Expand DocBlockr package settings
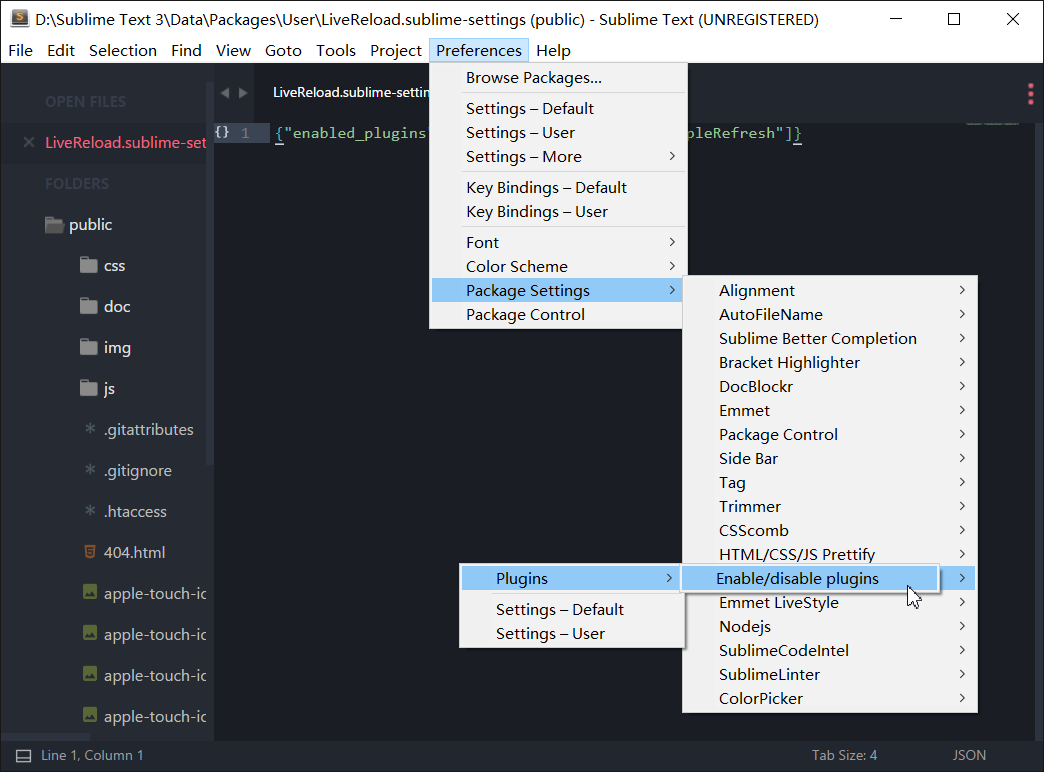The height and width of the screenshot is (772, 1044). (x=830, y=386)
